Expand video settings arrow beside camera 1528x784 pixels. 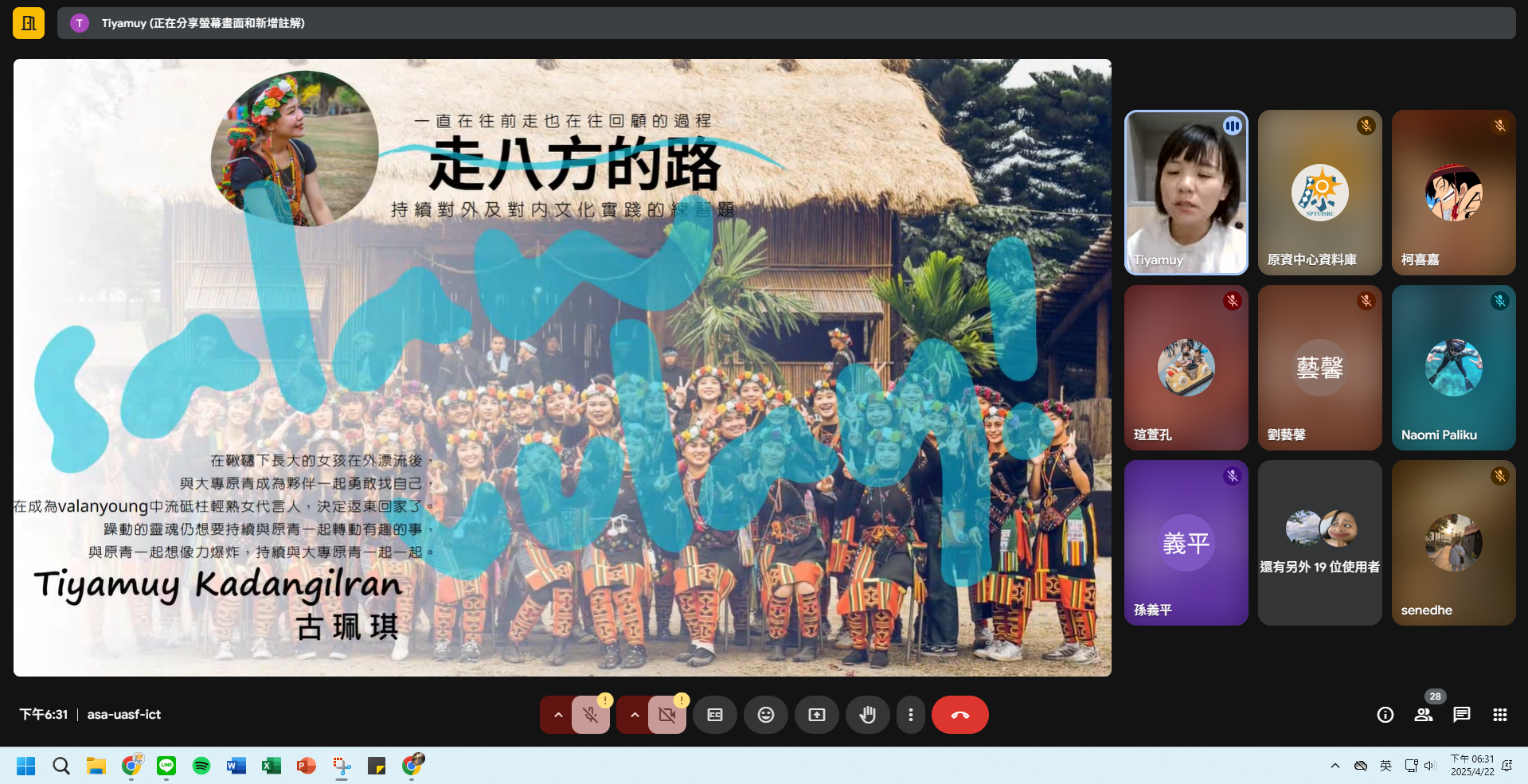(x=635, y=715)
